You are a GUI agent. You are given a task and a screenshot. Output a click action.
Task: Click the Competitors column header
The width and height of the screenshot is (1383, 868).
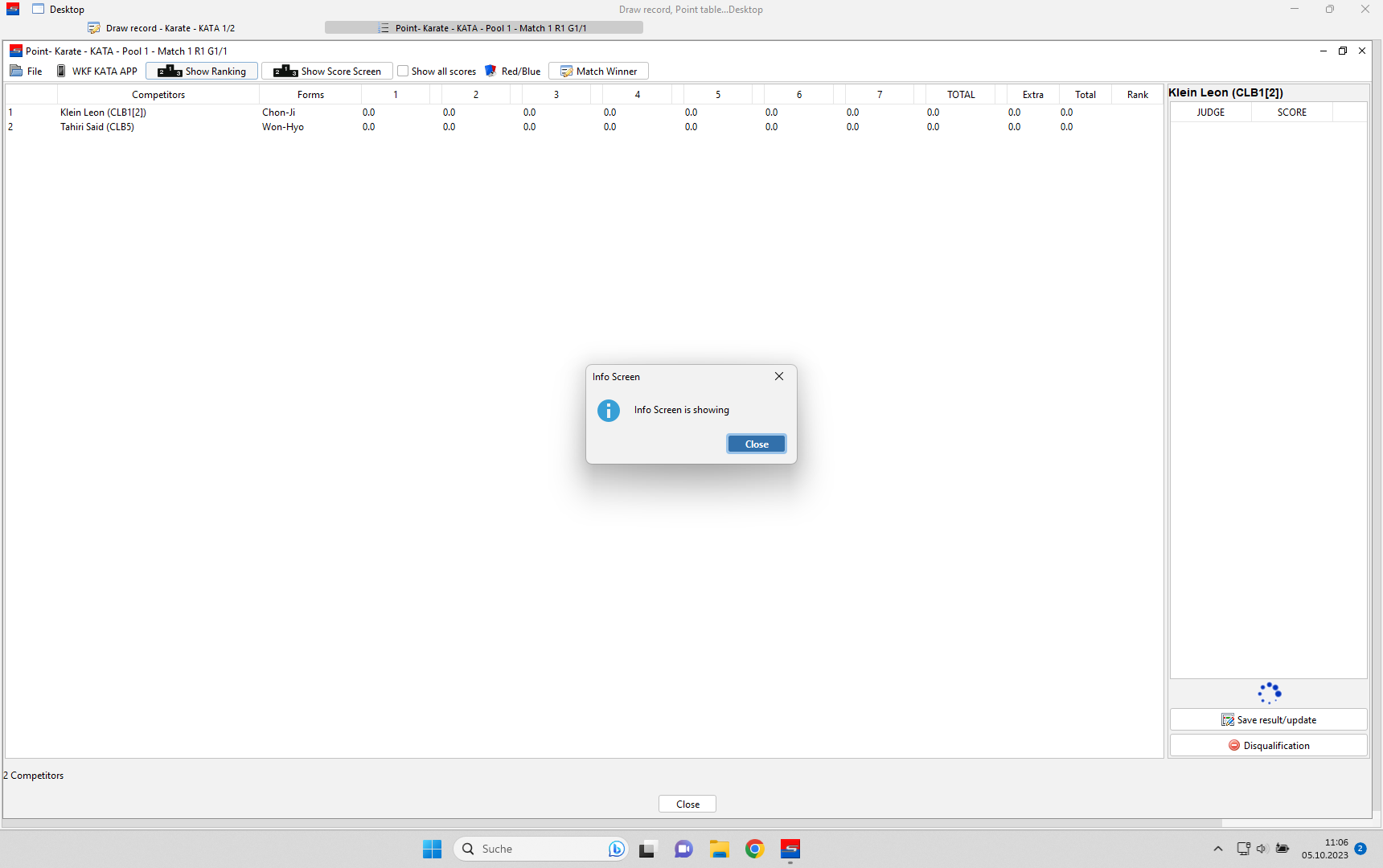pyautogui.click(x=158, y=95)
